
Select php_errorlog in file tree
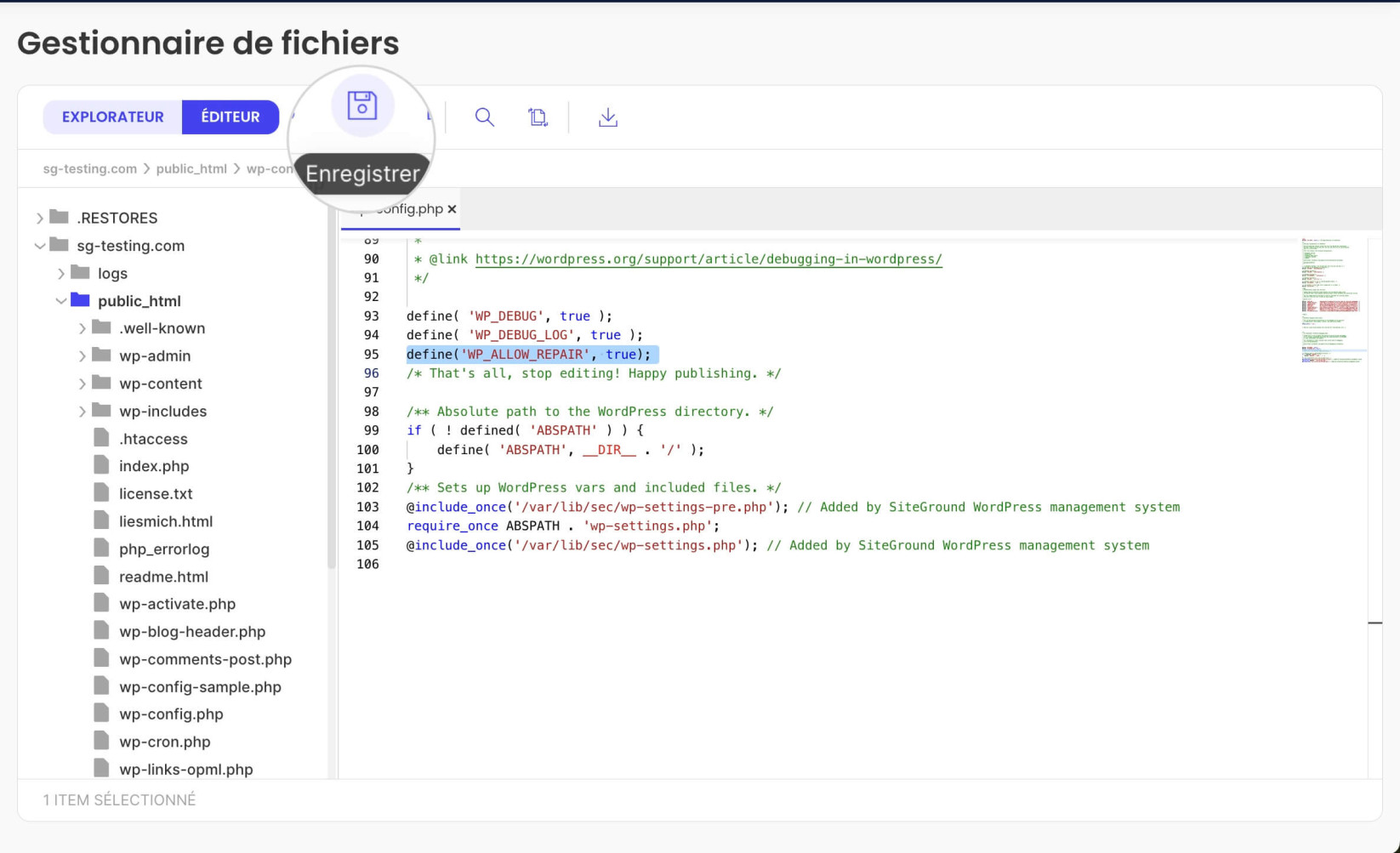tap(164, 549)
